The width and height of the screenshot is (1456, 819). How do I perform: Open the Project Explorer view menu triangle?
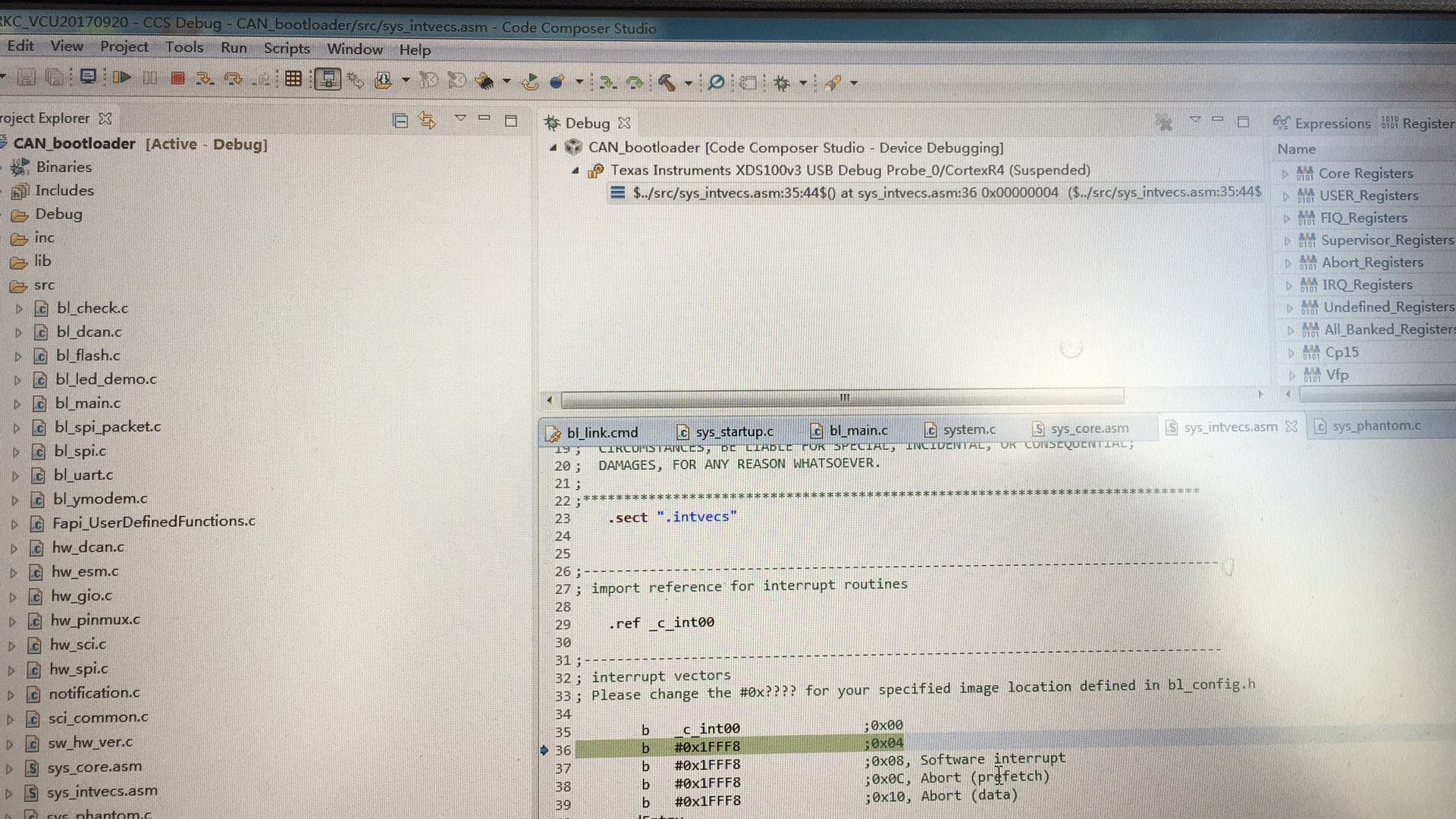460,118
